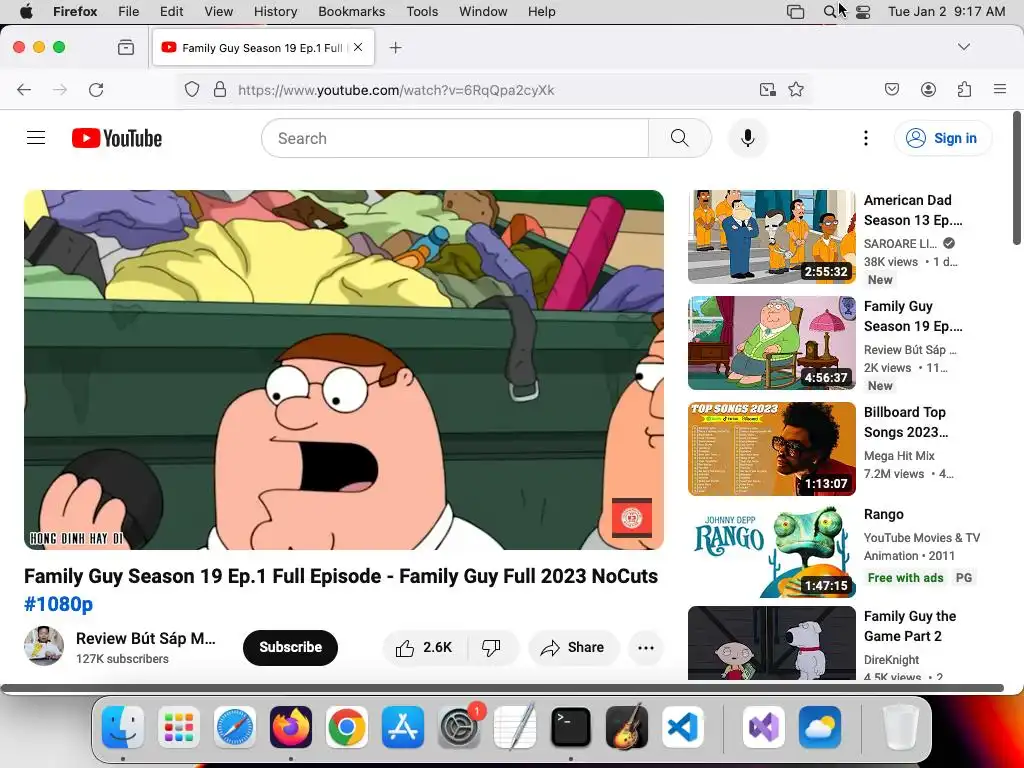Open the History menu
Screen dimensions: 1024x768
point(275,12)
